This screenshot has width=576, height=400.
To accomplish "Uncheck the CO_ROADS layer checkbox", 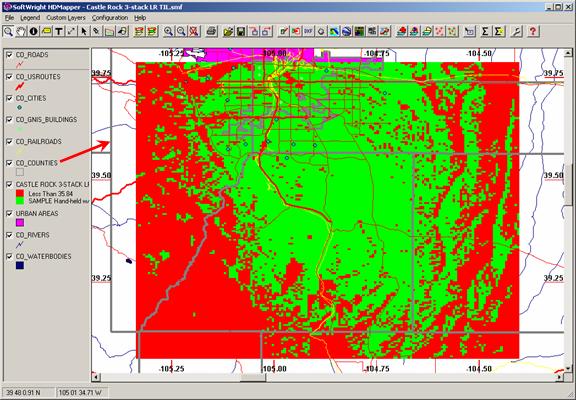I will 10,55.
